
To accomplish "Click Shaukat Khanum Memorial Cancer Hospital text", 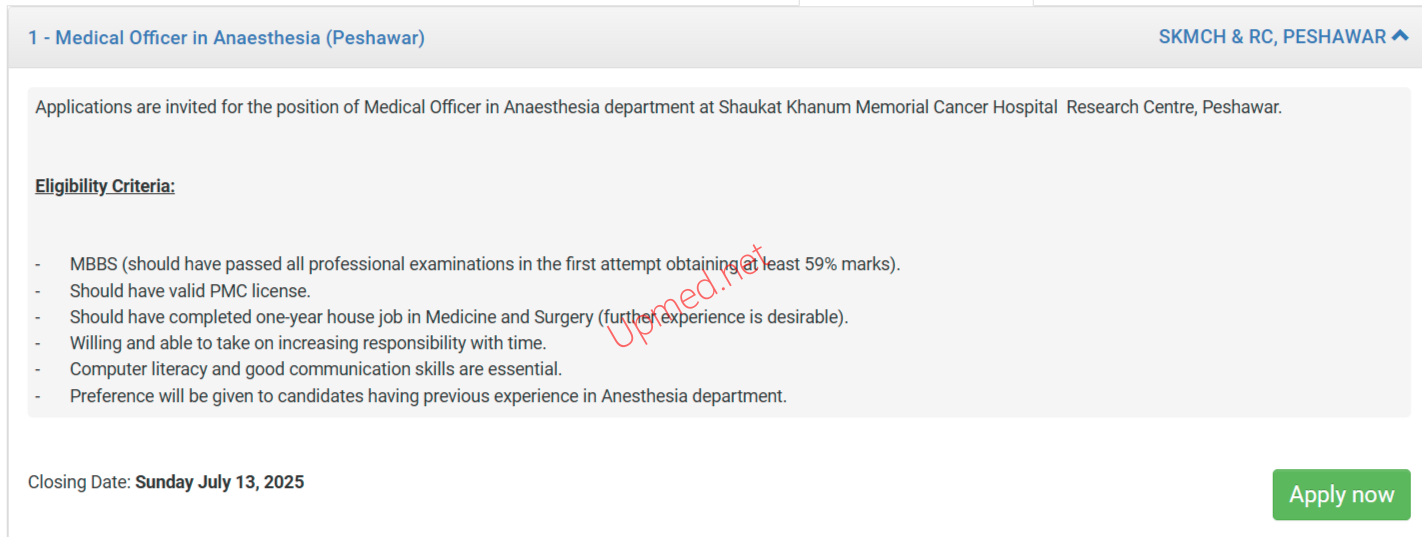I will click(x=888, y=107).
